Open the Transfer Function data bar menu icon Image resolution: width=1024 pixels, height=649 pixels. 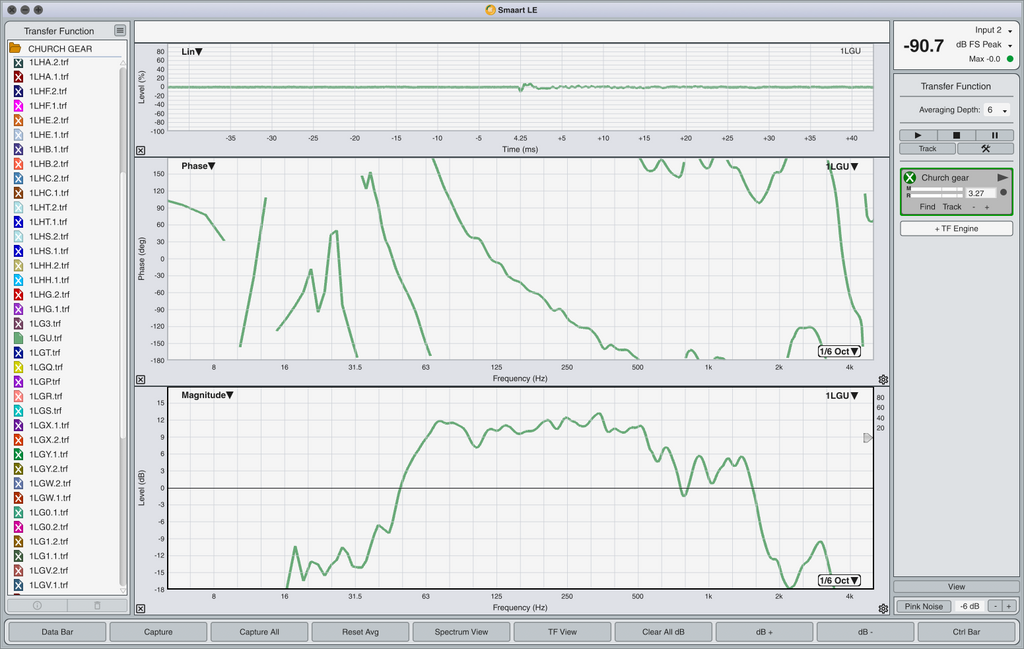coord(120,31)
